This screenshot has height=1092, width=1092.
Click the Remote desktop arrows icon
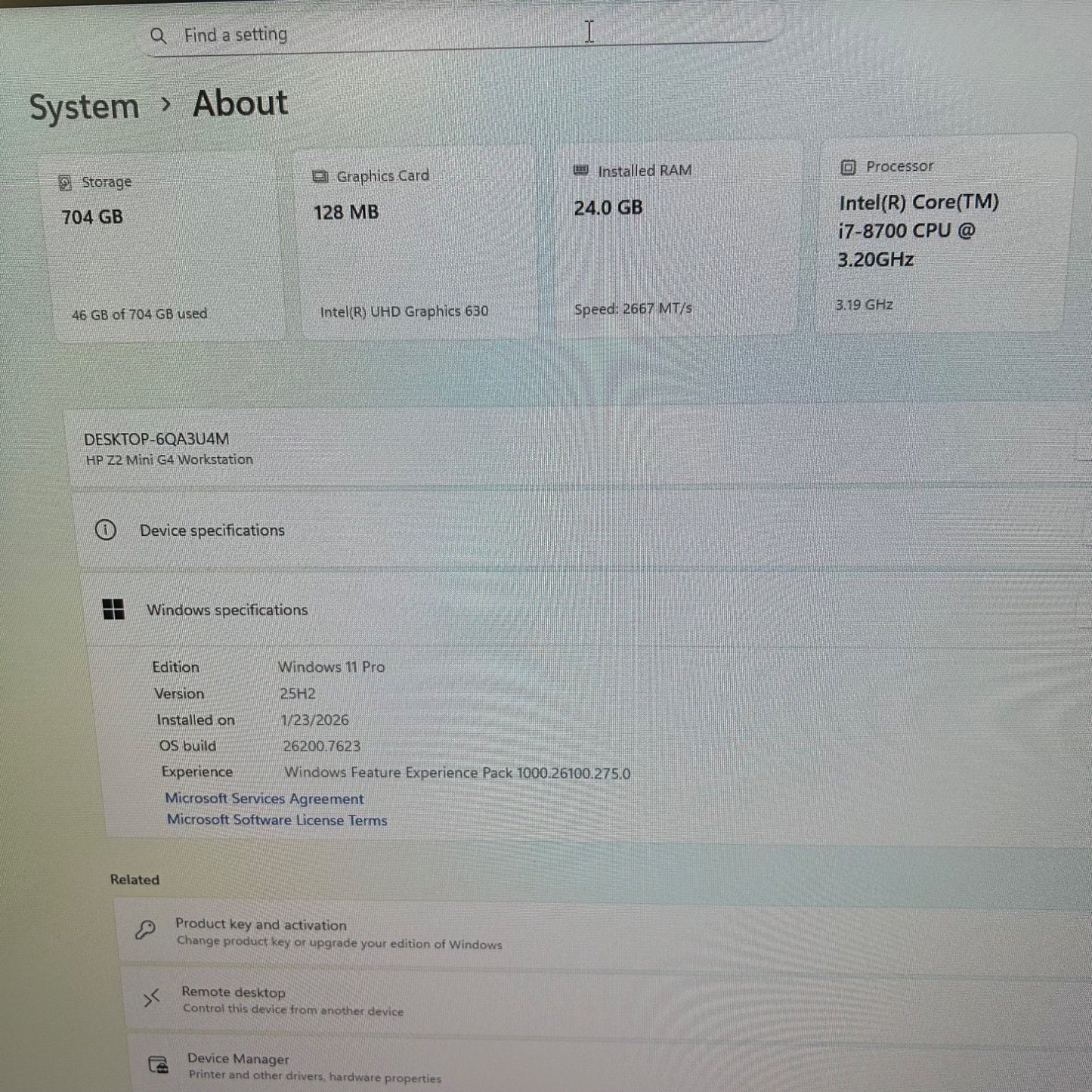[x=151, y=998]
